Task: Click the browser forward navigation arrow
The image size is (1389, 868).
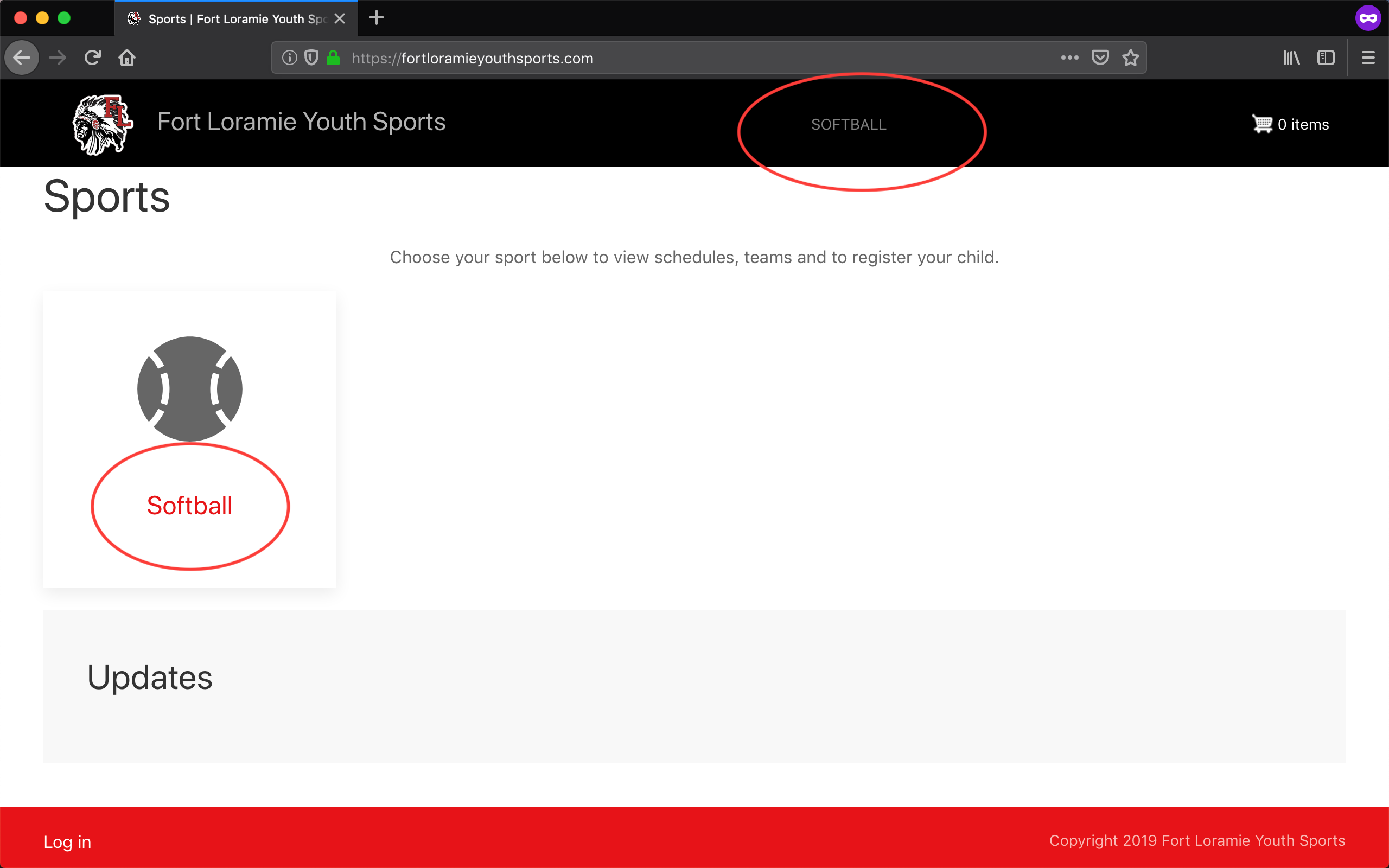Action: point(56,57)
